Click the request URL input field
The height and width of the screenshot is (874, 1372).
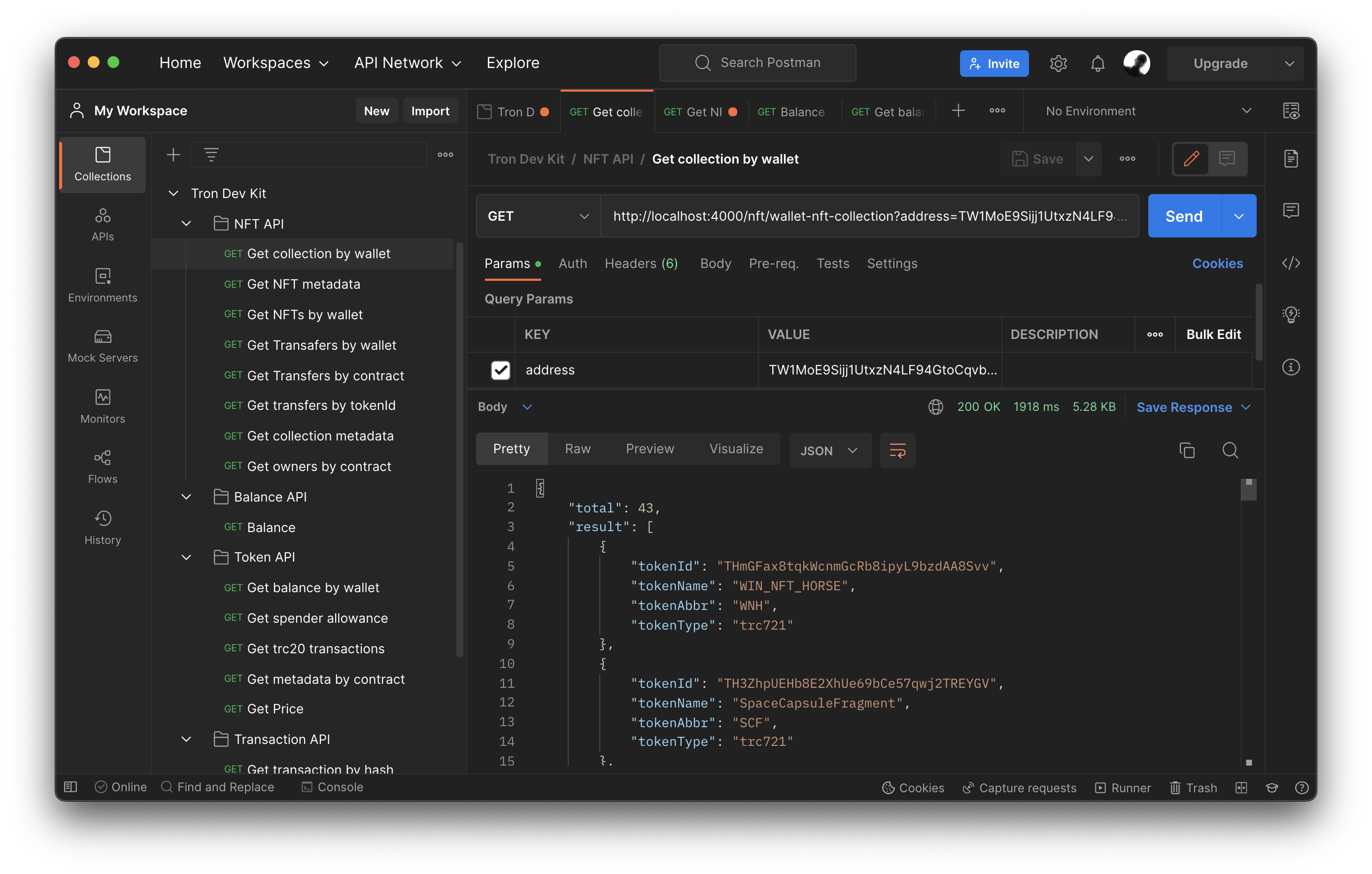coord(868,216)
